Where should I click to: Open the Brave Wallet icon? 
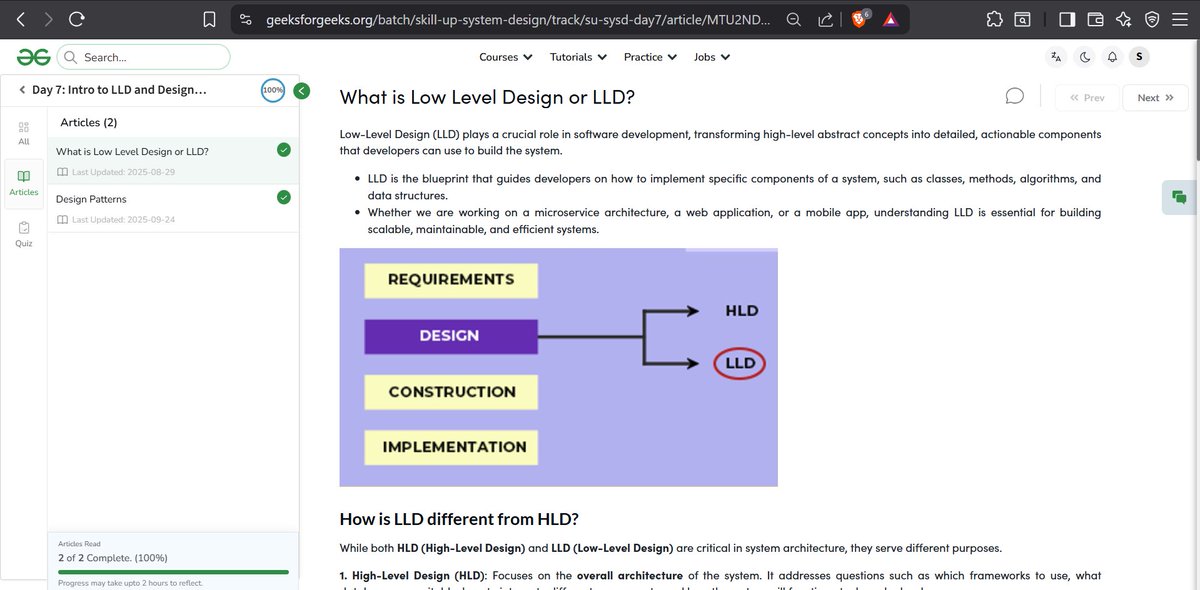point(1095,19)
